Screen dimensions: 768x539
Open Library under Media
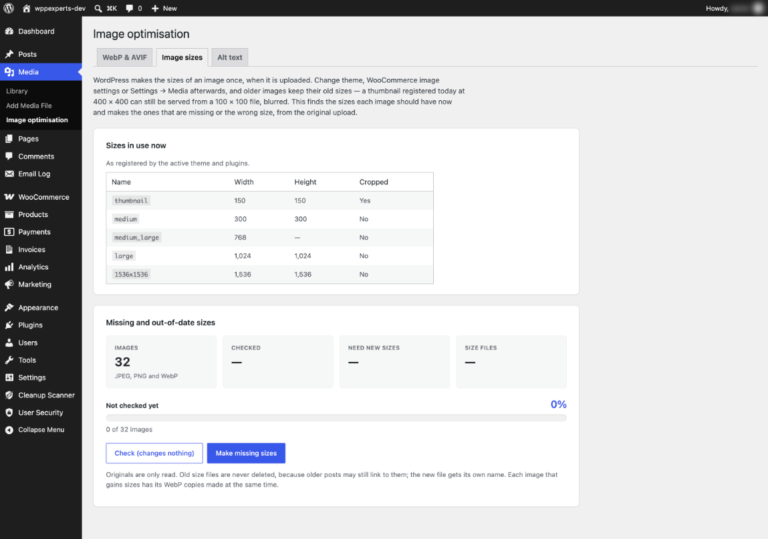[x=17, y=91]
